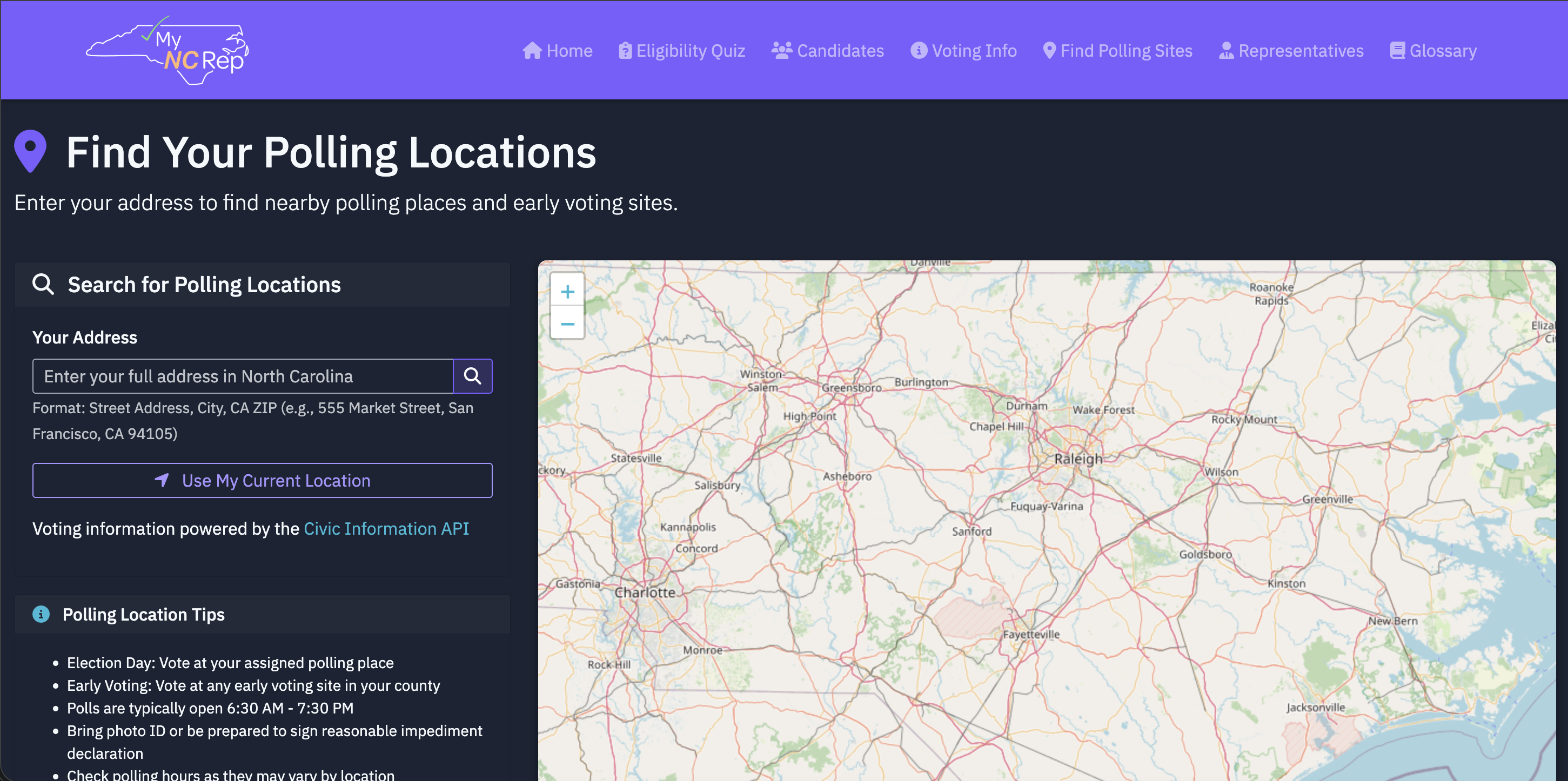Viewport: 1568px width, 781px height.
Task: Click the Representatives person icon
Action: click(1226, 50)
